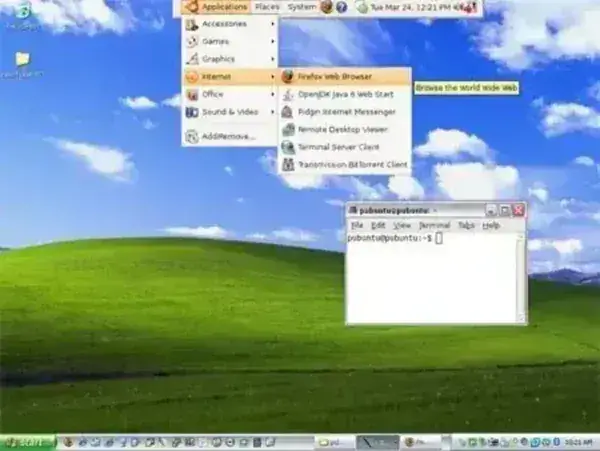Viewport: 600px width, 451px height.
Task: Select the Internet category
Action: pyautogui.click(x=230, y=77)
